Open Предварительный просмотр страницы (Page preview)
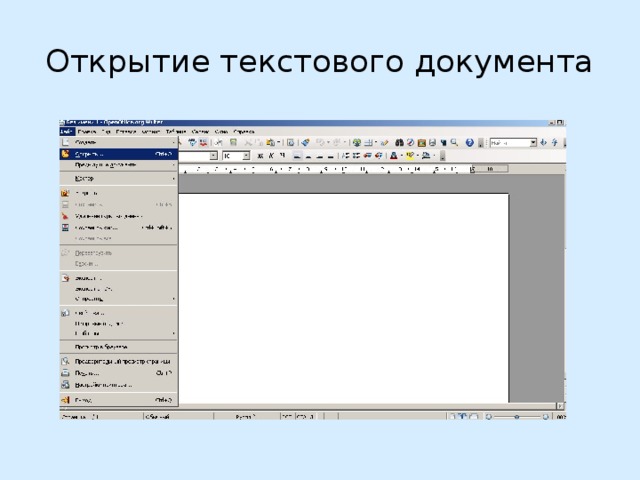Image resolution: width=640 pixels, height=480 pixels. (118, 362)
